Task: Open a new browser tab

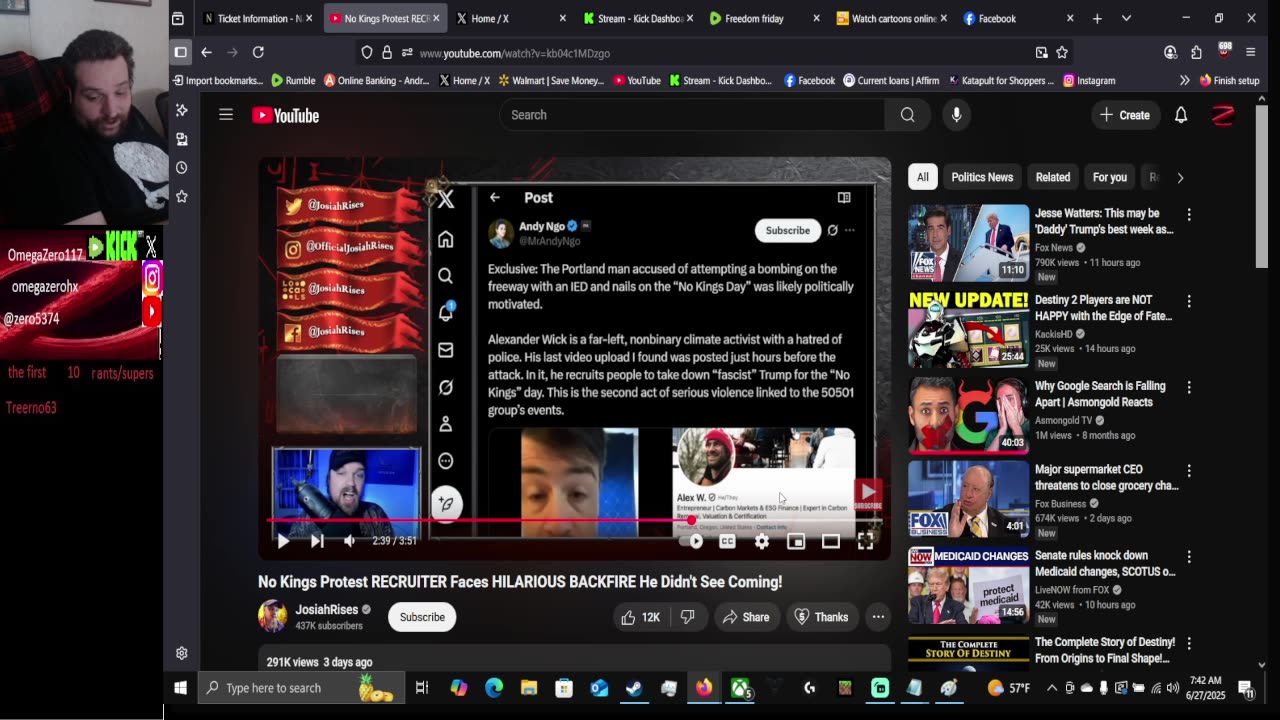Action: click(1097, 18)
